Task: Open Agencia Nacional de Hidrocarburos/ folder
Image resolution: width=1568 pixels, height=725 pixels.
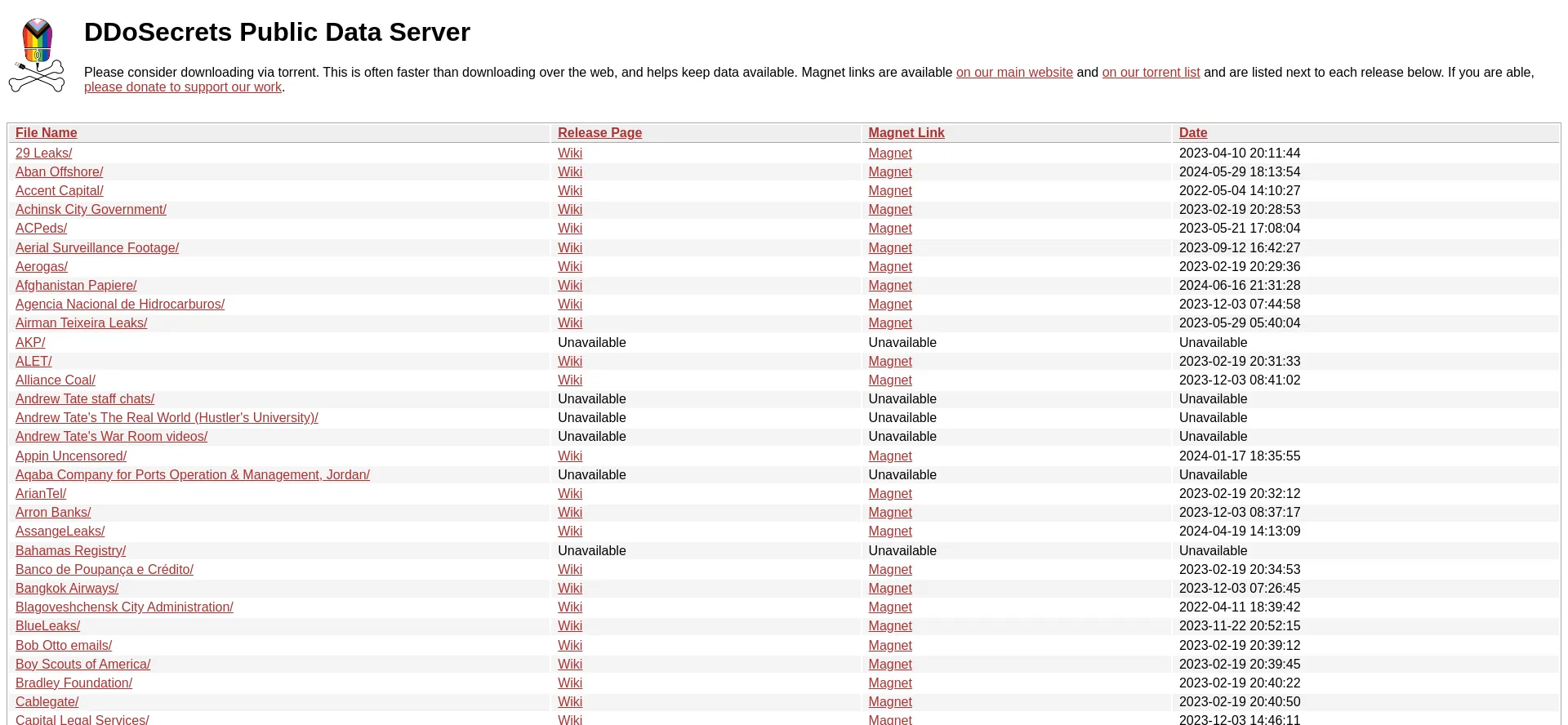Action: pos(119,304)
